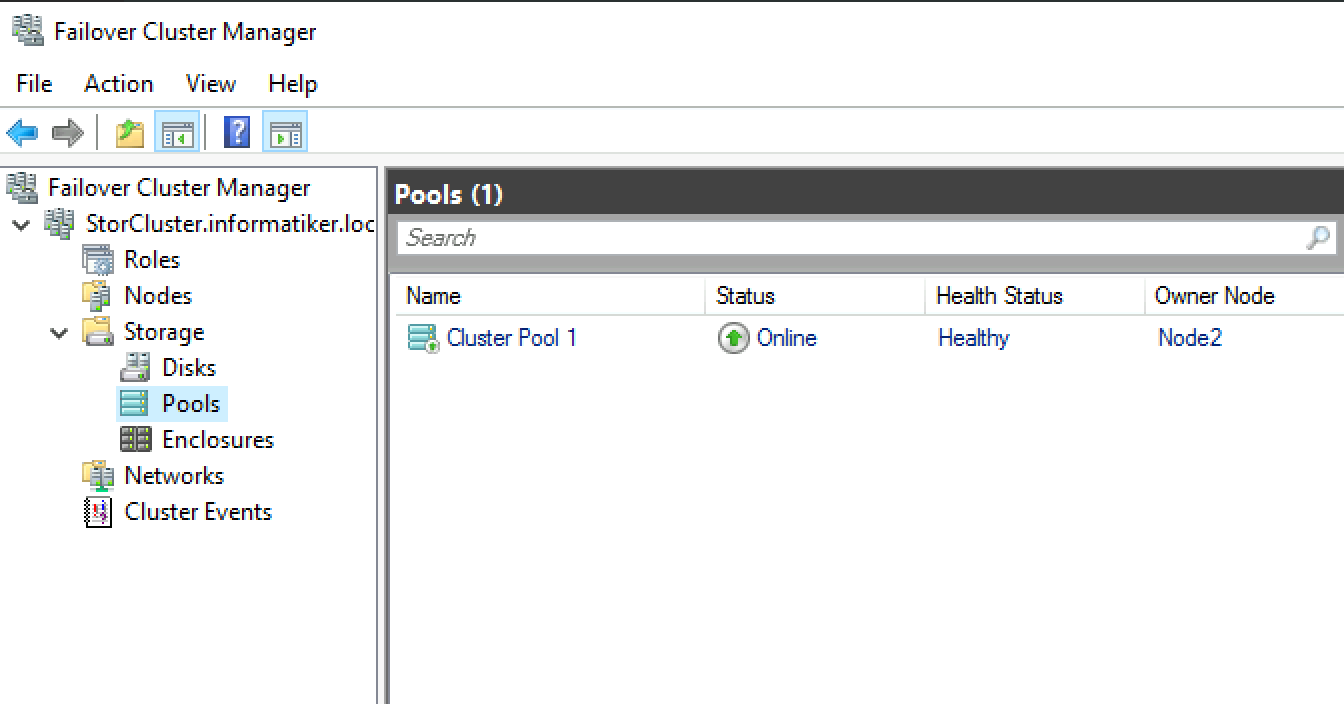Collapse the StorCluster.informatiker tree node
Viewport: 1344px width, 704px height.
[22, 224]
